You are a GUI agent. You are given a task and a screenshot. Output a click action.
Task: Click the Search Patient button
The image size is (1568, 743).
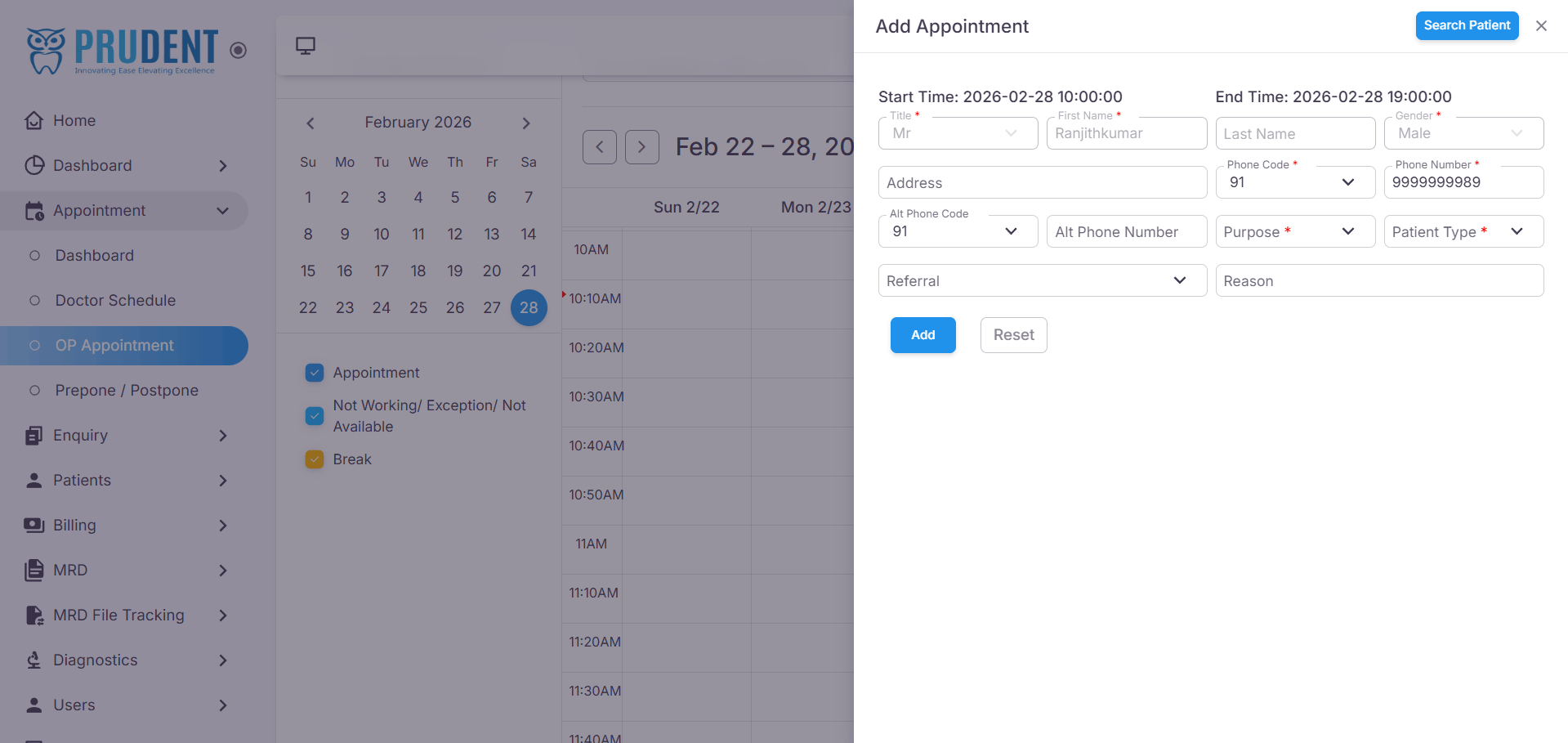coord(1467,25)
